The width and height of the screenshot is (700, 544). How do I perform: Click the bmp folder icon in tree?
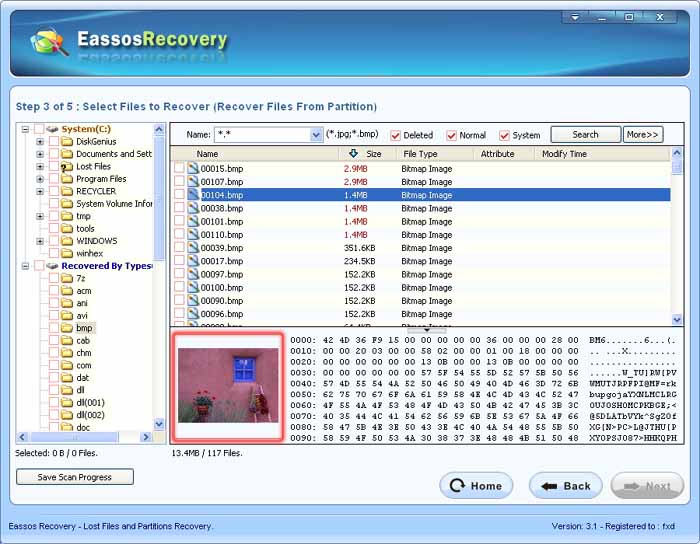(67, 328)
